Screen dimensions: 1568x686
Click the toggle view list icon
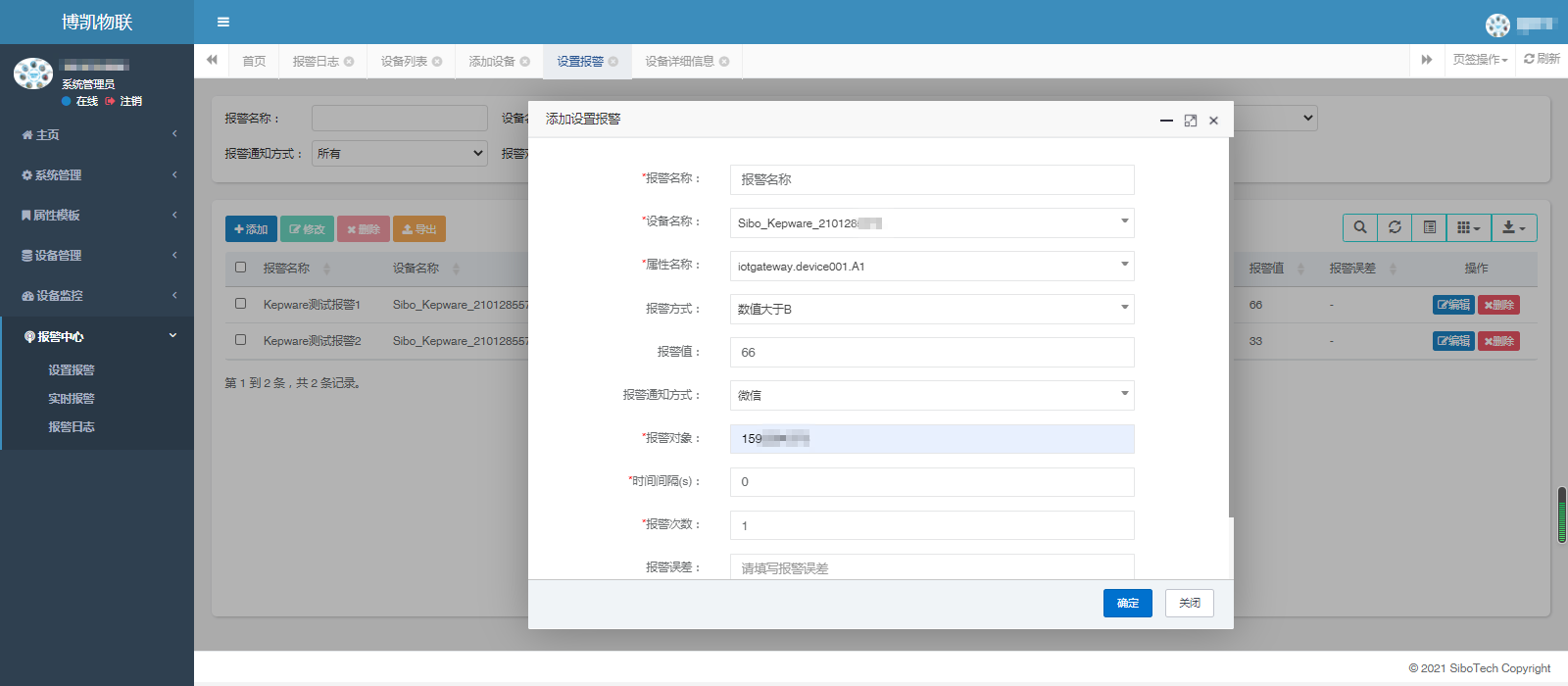point(1430,227)
